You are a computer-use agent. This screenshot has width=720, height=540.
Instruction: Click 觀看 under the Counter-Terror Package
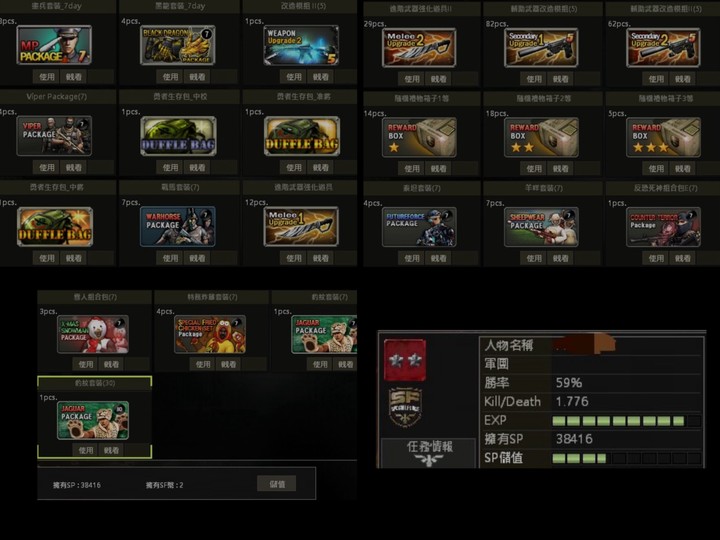coord(682,258)
